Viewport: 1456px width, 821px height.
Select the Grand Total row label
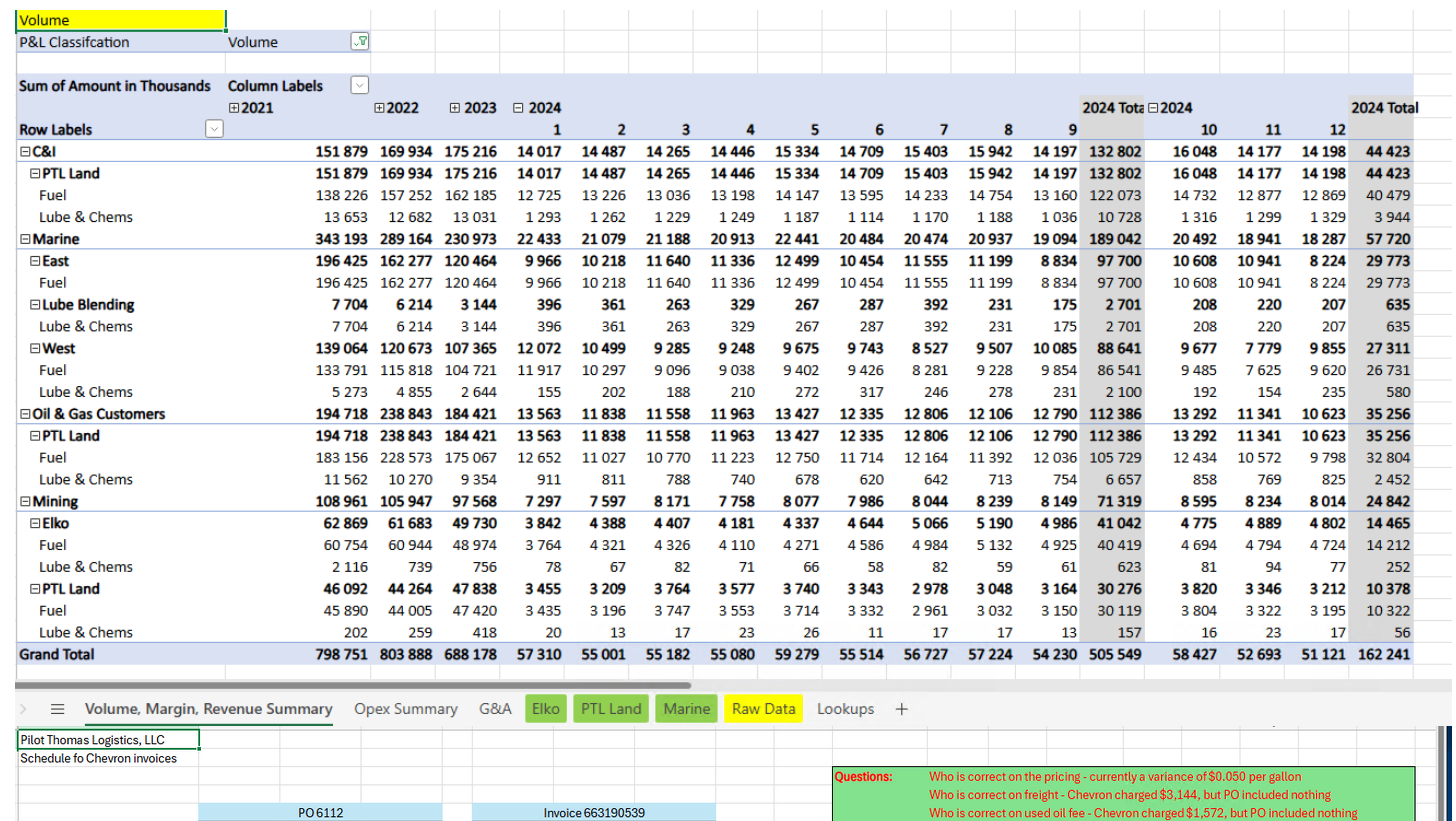57,654
